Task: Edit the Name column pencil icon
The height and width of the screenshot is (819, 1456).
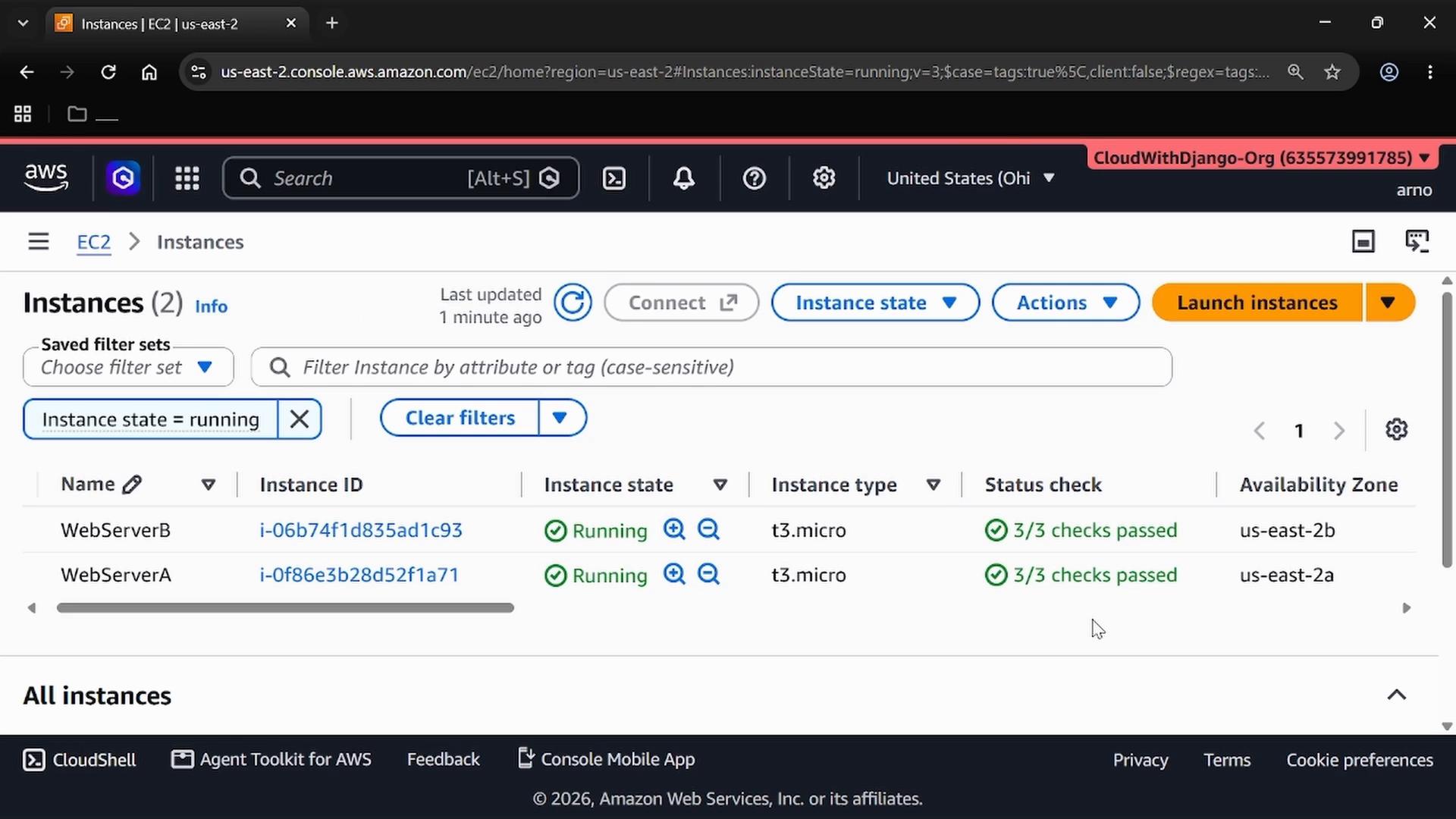Action: 132,485
